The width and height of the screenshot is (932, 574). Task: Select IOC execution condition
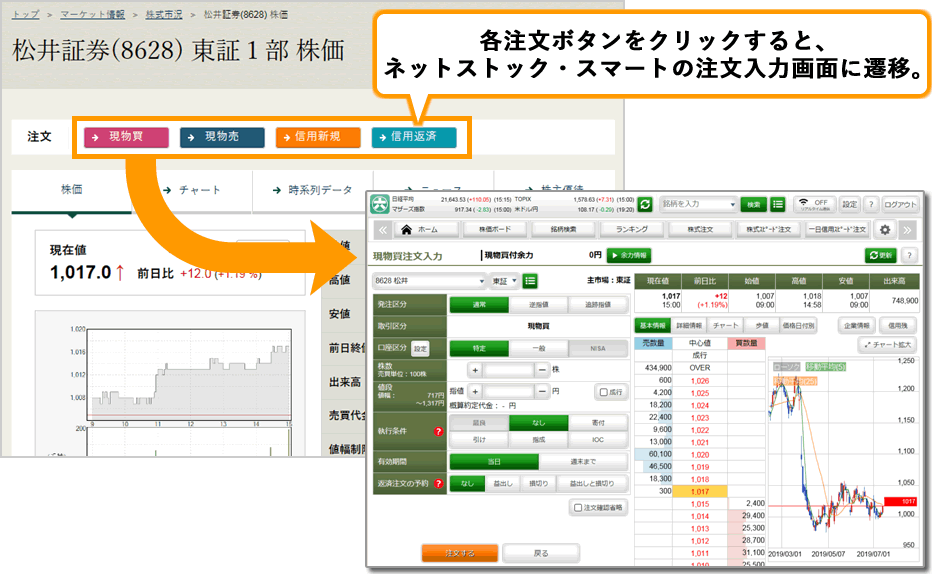point(598,440)
